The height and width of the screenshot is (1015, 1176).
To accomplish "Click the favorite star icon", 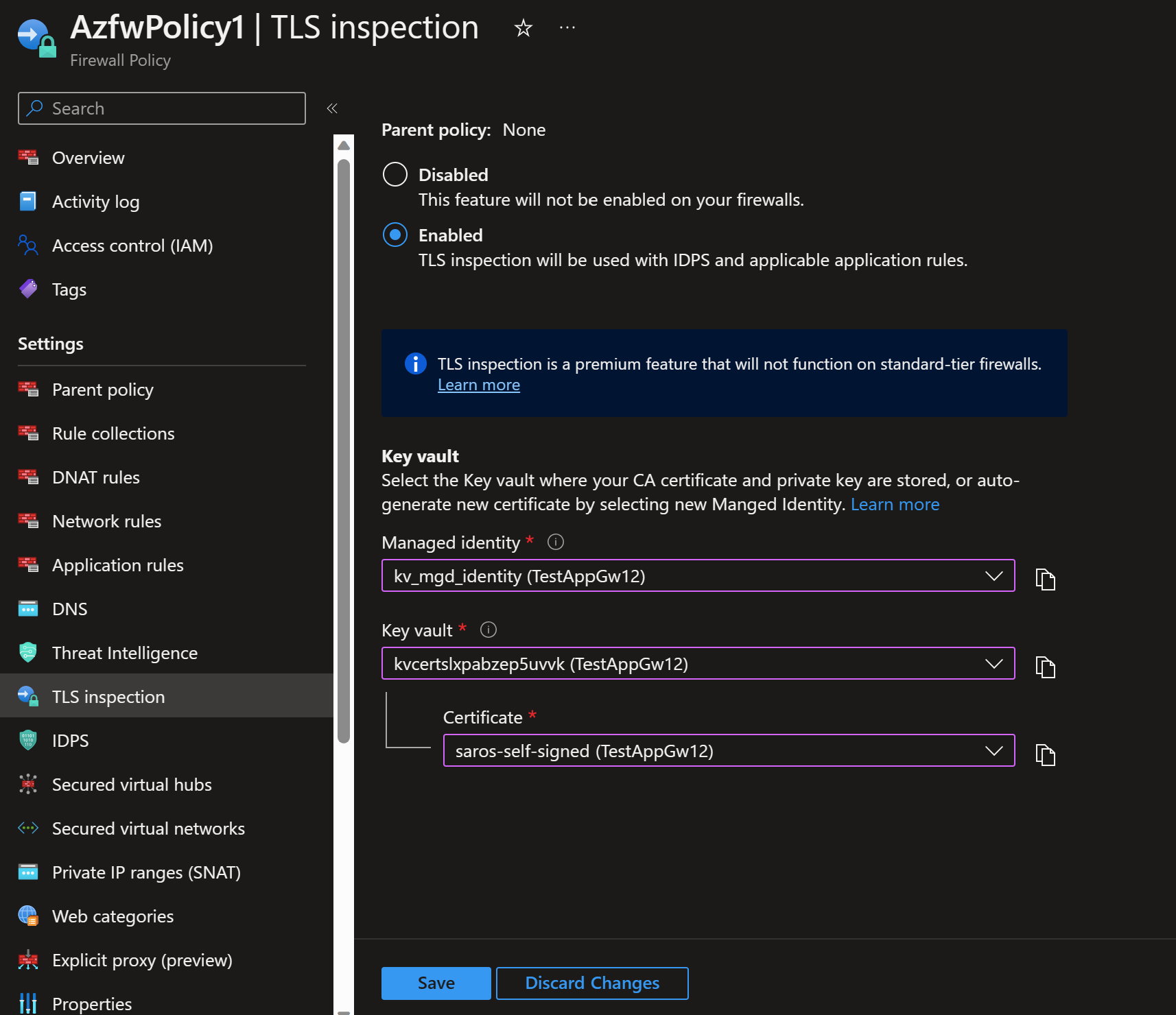I will 524,28.
